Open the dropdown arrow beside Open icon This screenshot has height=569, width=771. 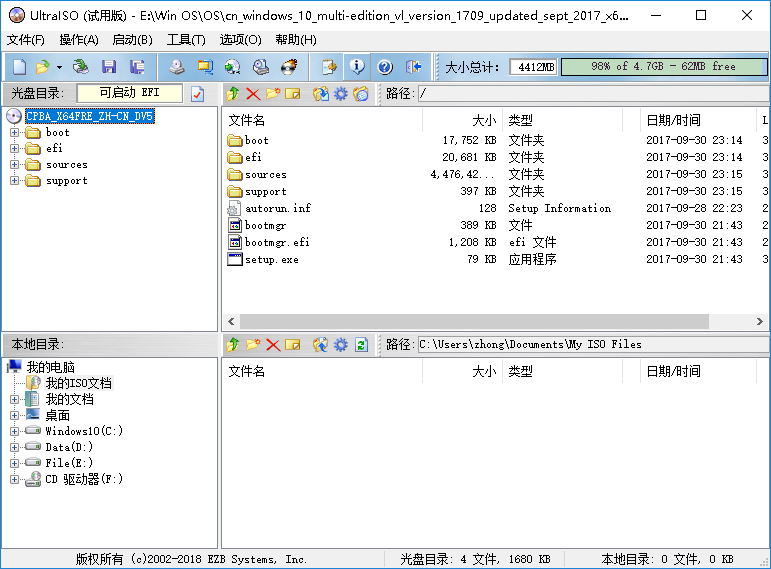point(59,67)
